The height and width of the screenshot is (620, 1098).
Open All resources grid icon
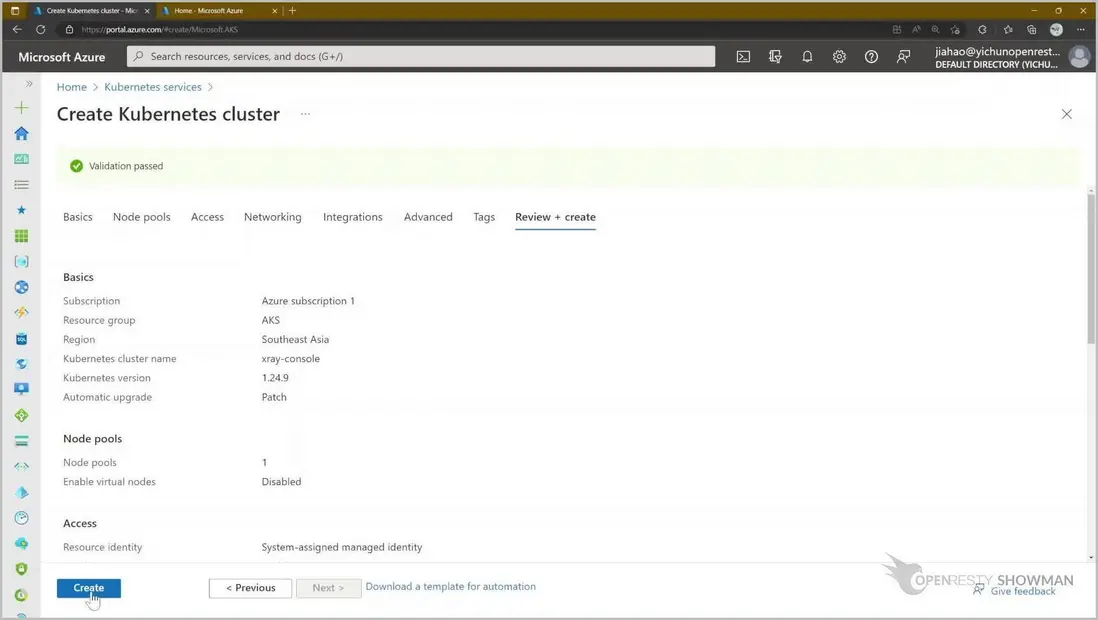[x=22, y=236]
